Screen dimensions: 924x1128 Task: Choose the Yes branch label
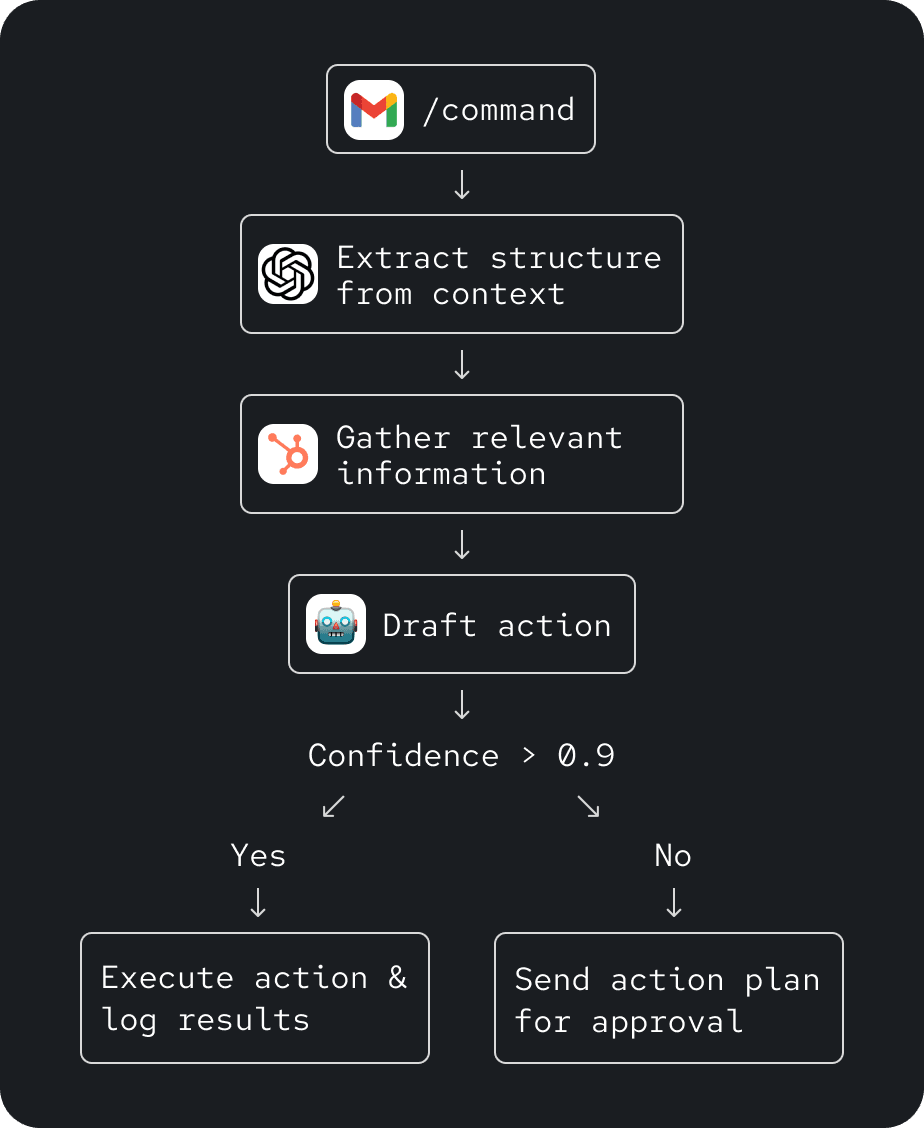pyautogui.click(x=258, y=855)
